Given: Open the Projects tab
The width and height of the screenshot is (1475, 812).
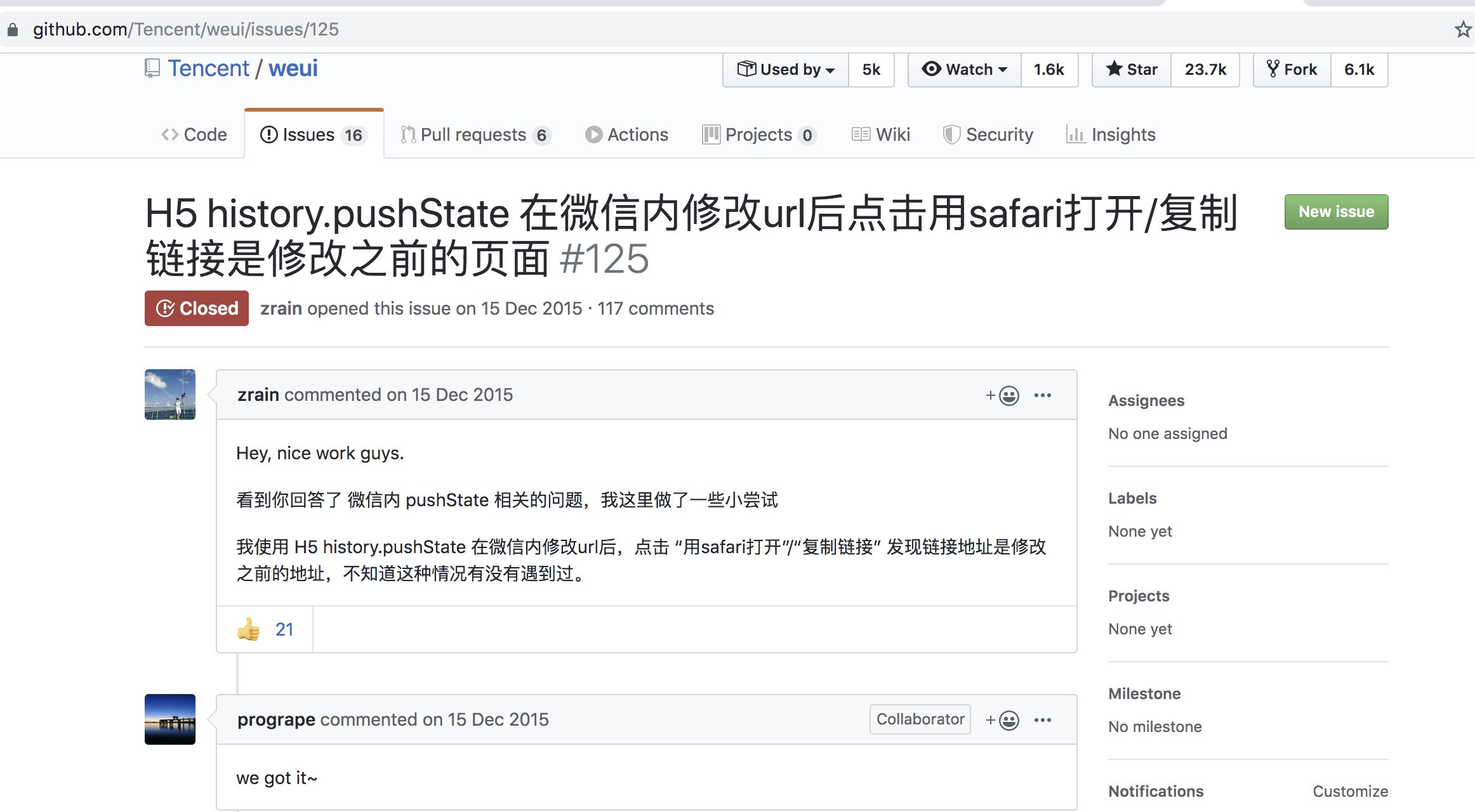Looking at the screenshot, I should coord(759,134).
